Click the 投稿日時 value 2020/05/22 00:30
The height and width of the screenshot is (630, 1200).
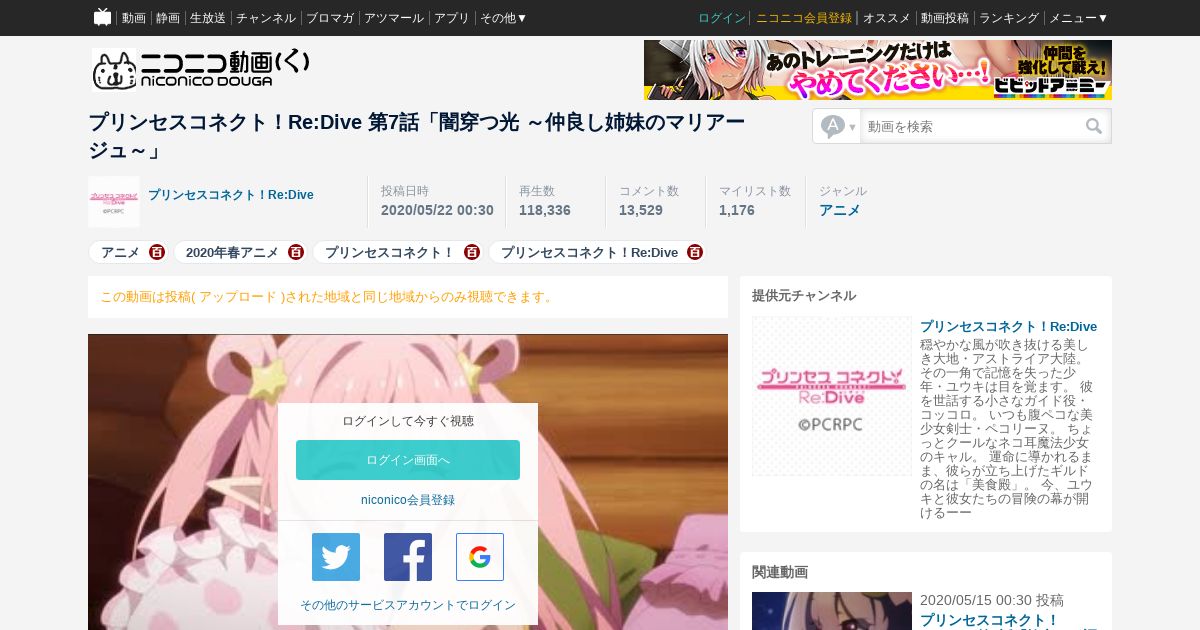pyautogui.click(x=437, y=210)
